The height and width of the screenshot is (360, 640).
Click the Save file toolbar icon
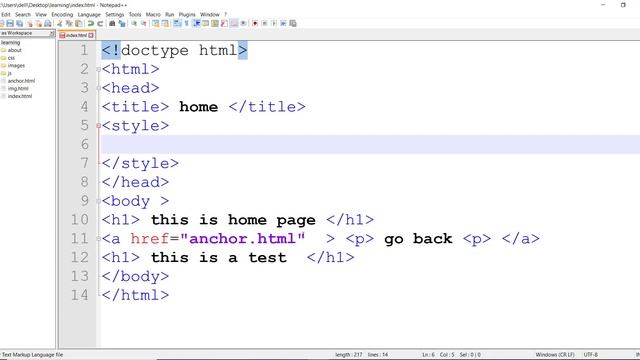pos(10,23)
